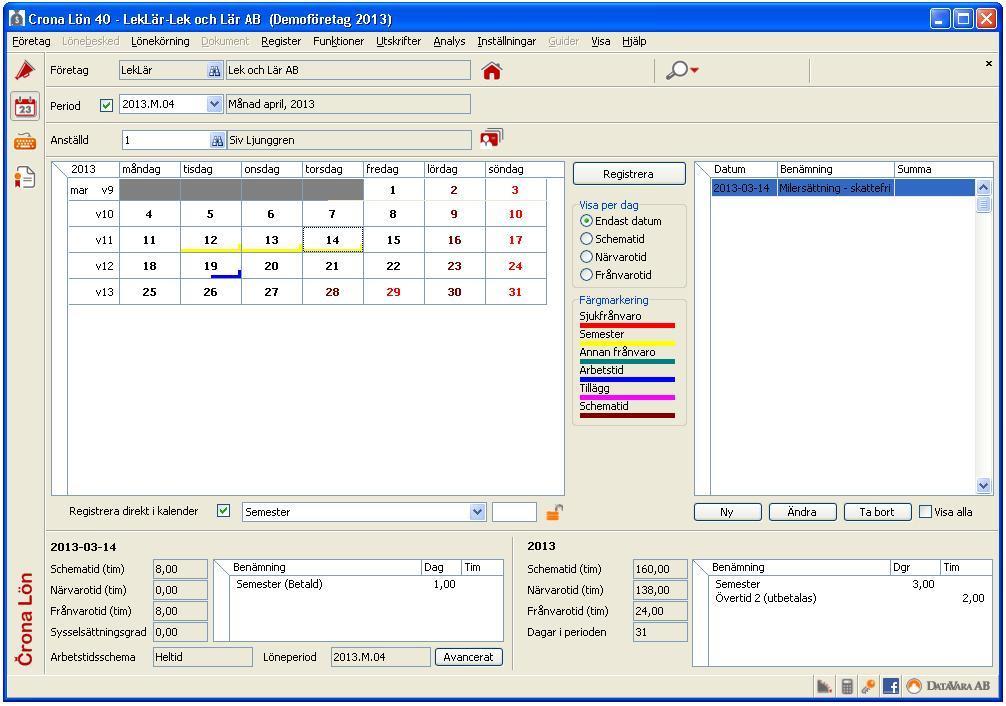The width and height of the screenshot is (1006, 706).
Task: Click the chart icon in status bar
Action: click(824, 686)
